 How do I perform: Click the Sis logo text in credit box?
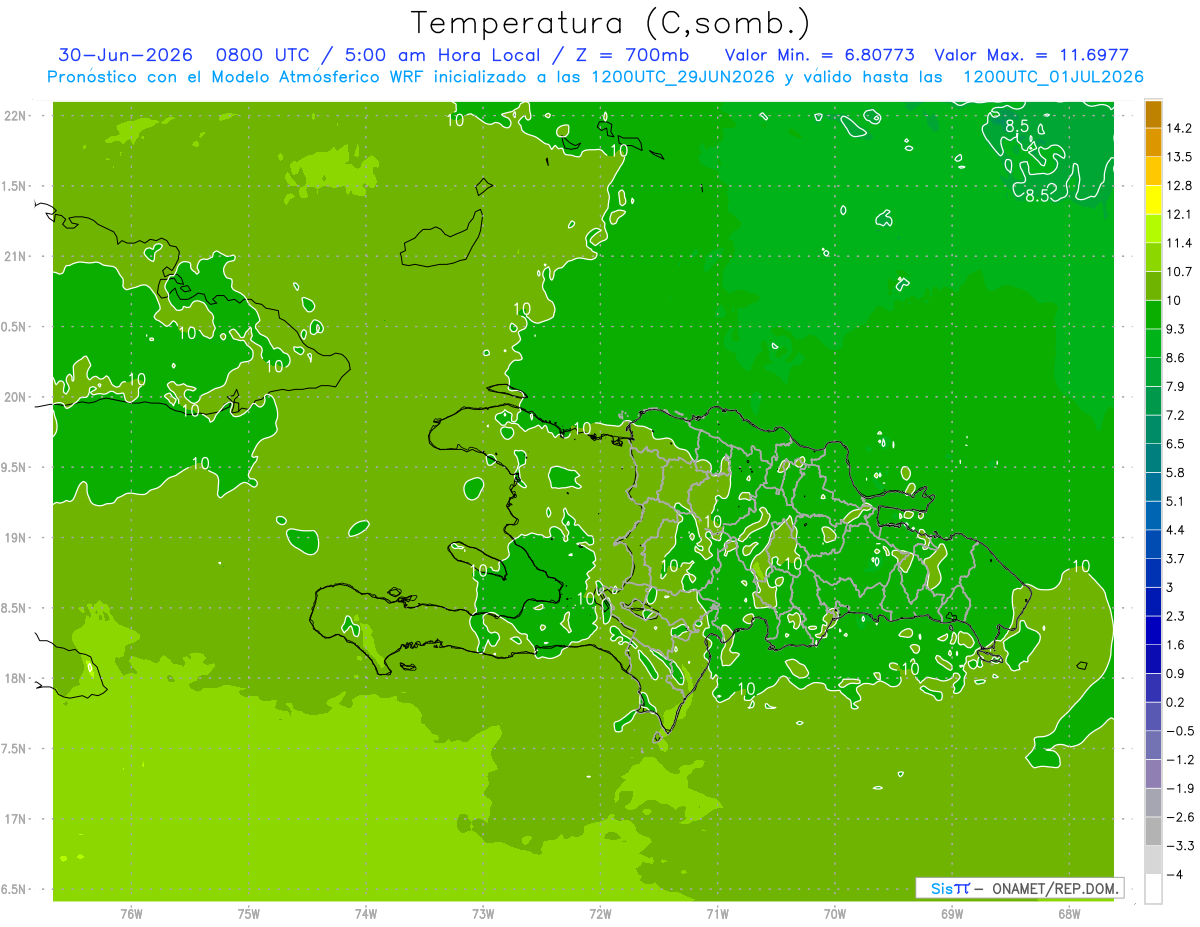point(942,888)
